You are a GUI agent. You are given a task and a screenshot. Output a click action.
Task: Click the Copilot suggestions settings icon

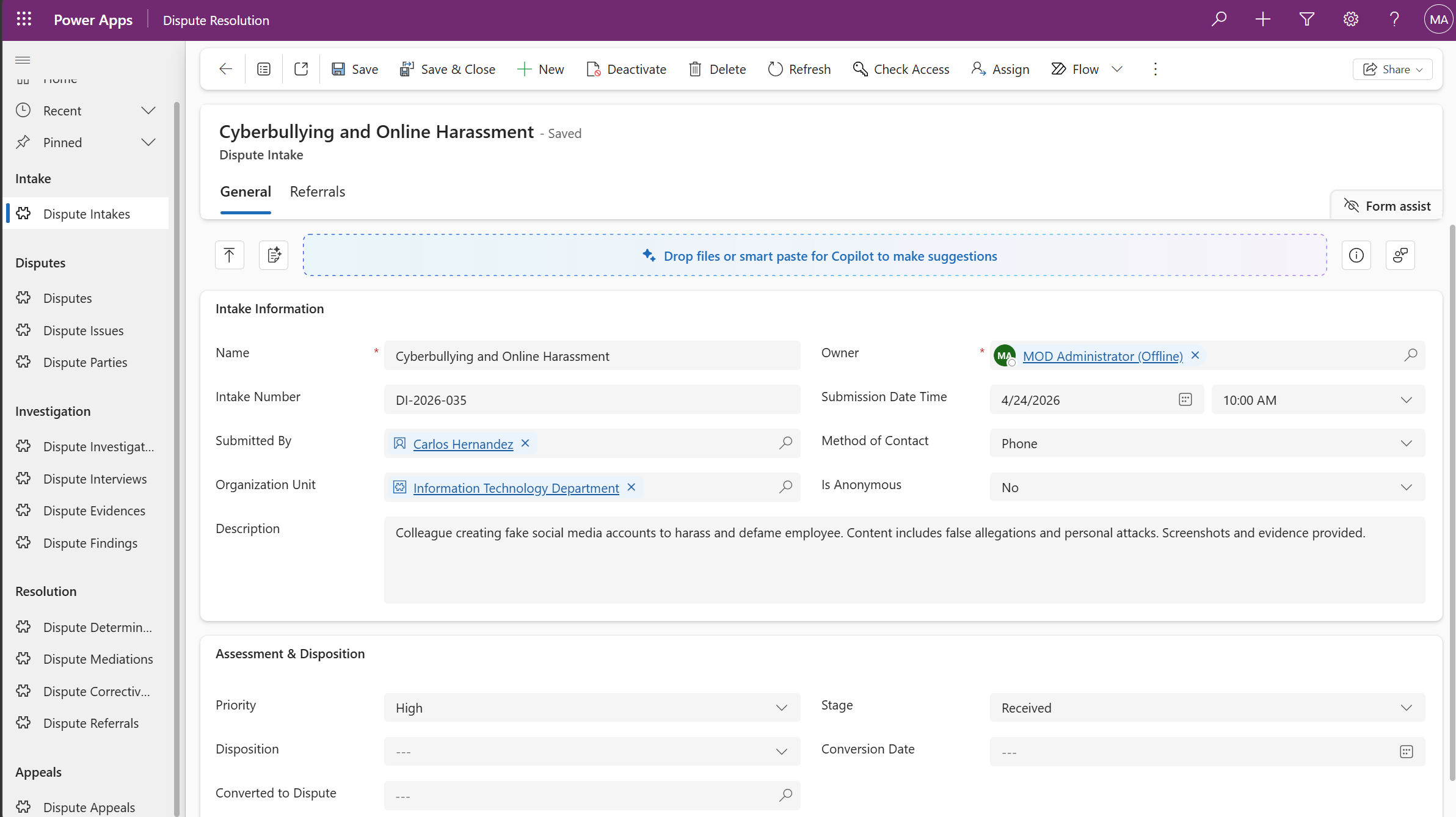tap(1400, 255)
